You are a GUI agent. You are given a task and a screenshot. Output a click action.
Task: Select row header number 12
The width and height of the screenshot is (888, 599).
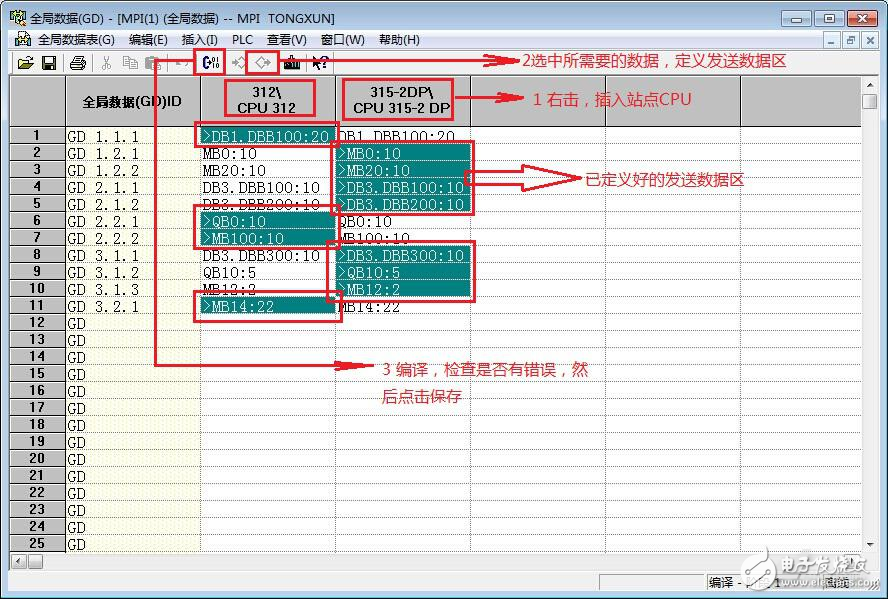(37, 322)
